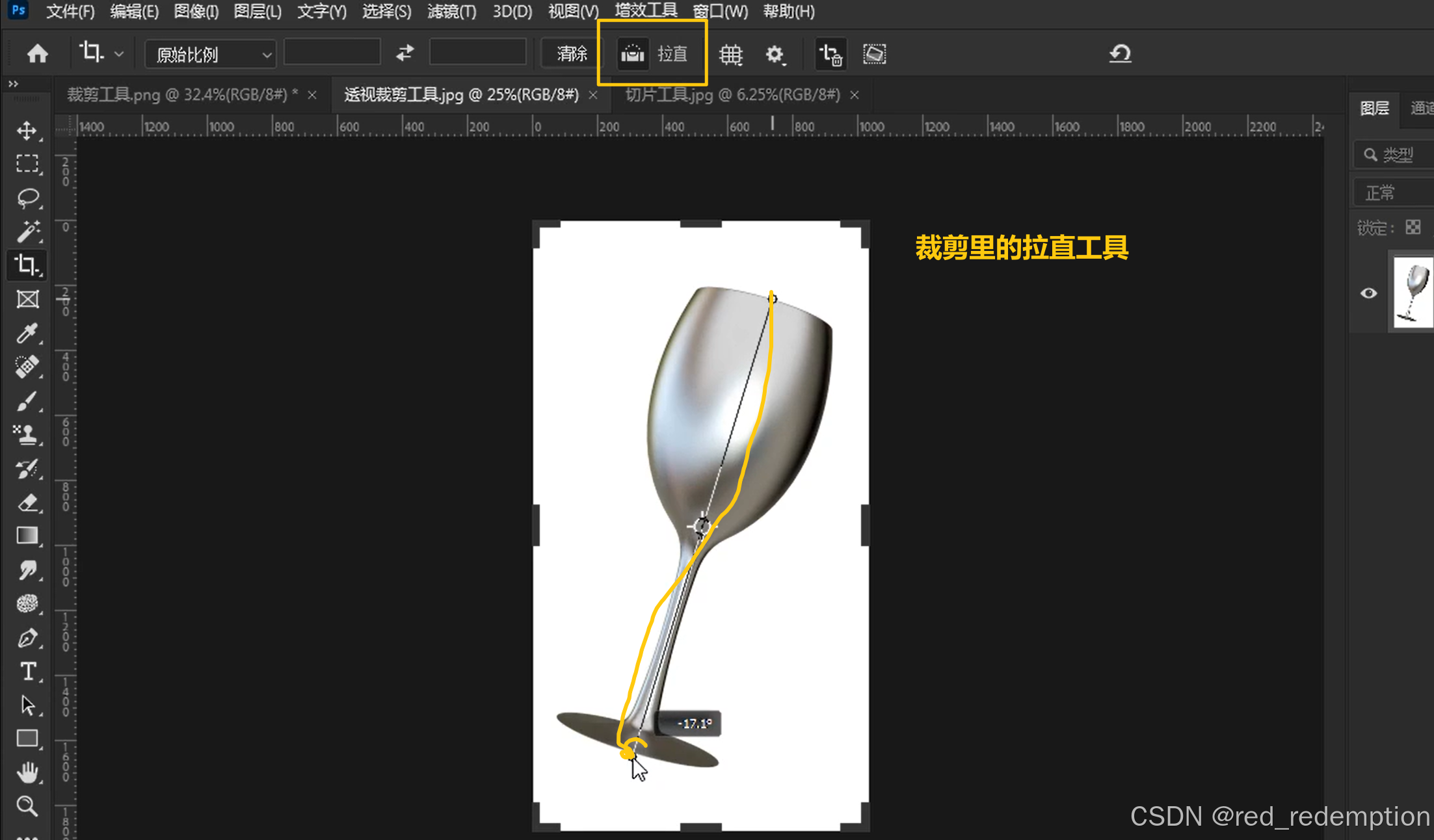This screenshot has height=840, width=1434.
Task: Select the Spot Healing Brush tool
Action: [27, 367]
